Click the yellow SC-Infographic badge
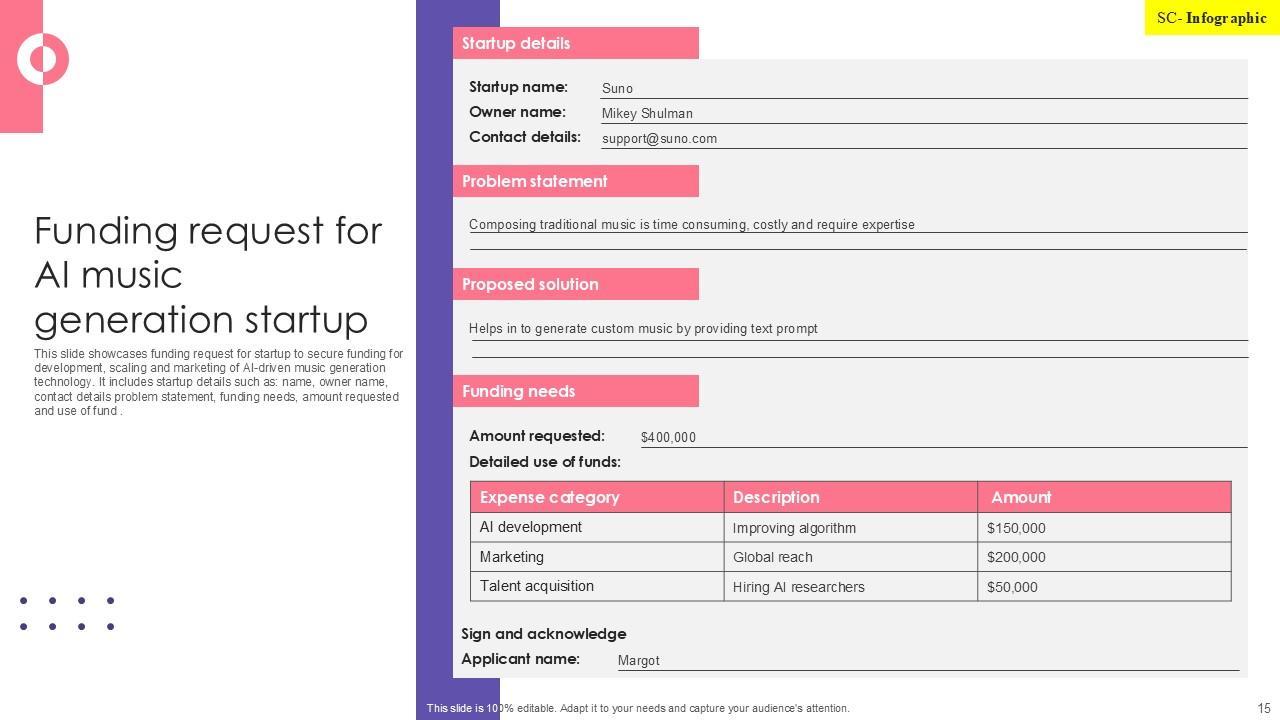 (1211, 18)
